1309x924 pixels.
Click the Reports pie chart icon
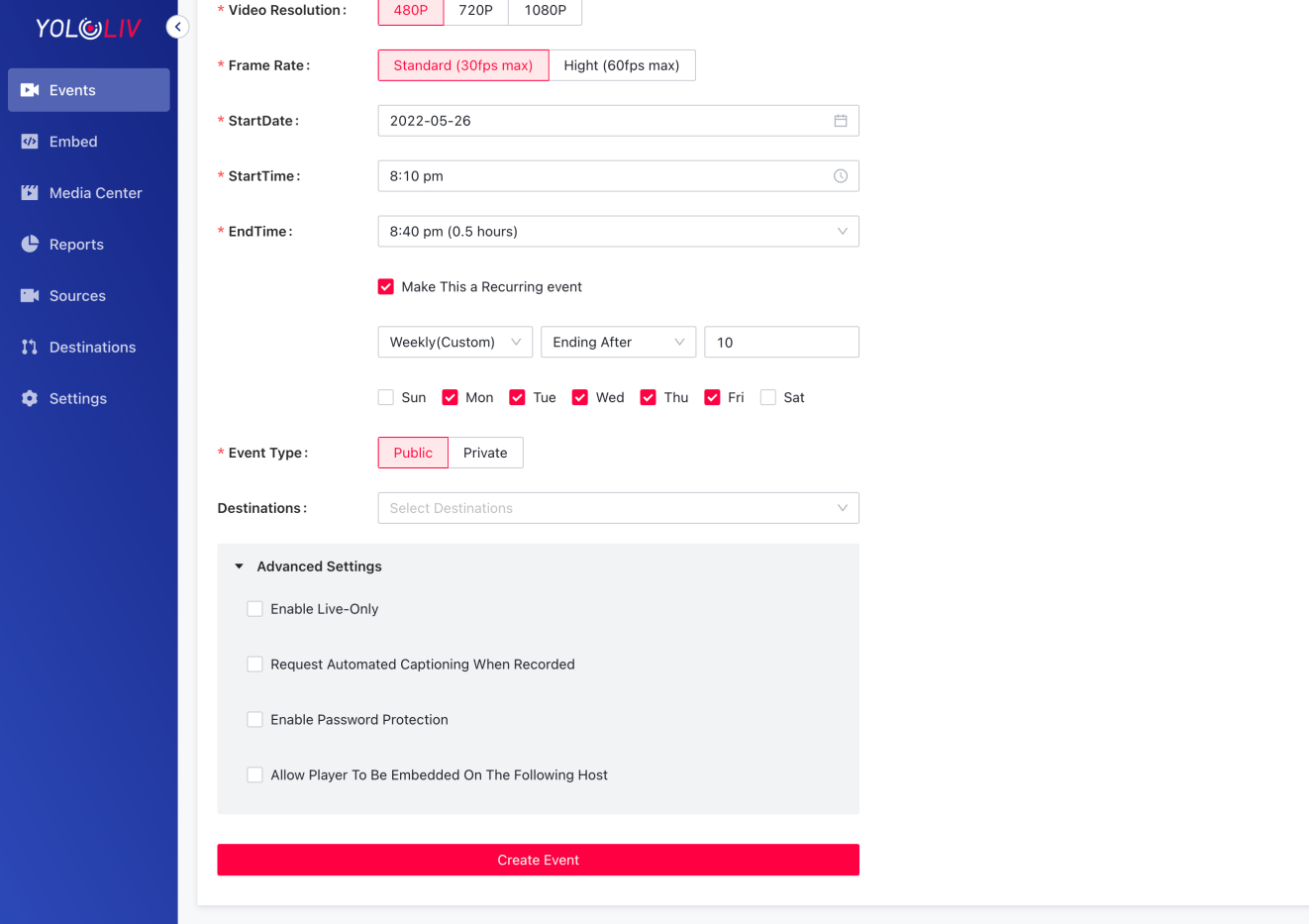30,245
